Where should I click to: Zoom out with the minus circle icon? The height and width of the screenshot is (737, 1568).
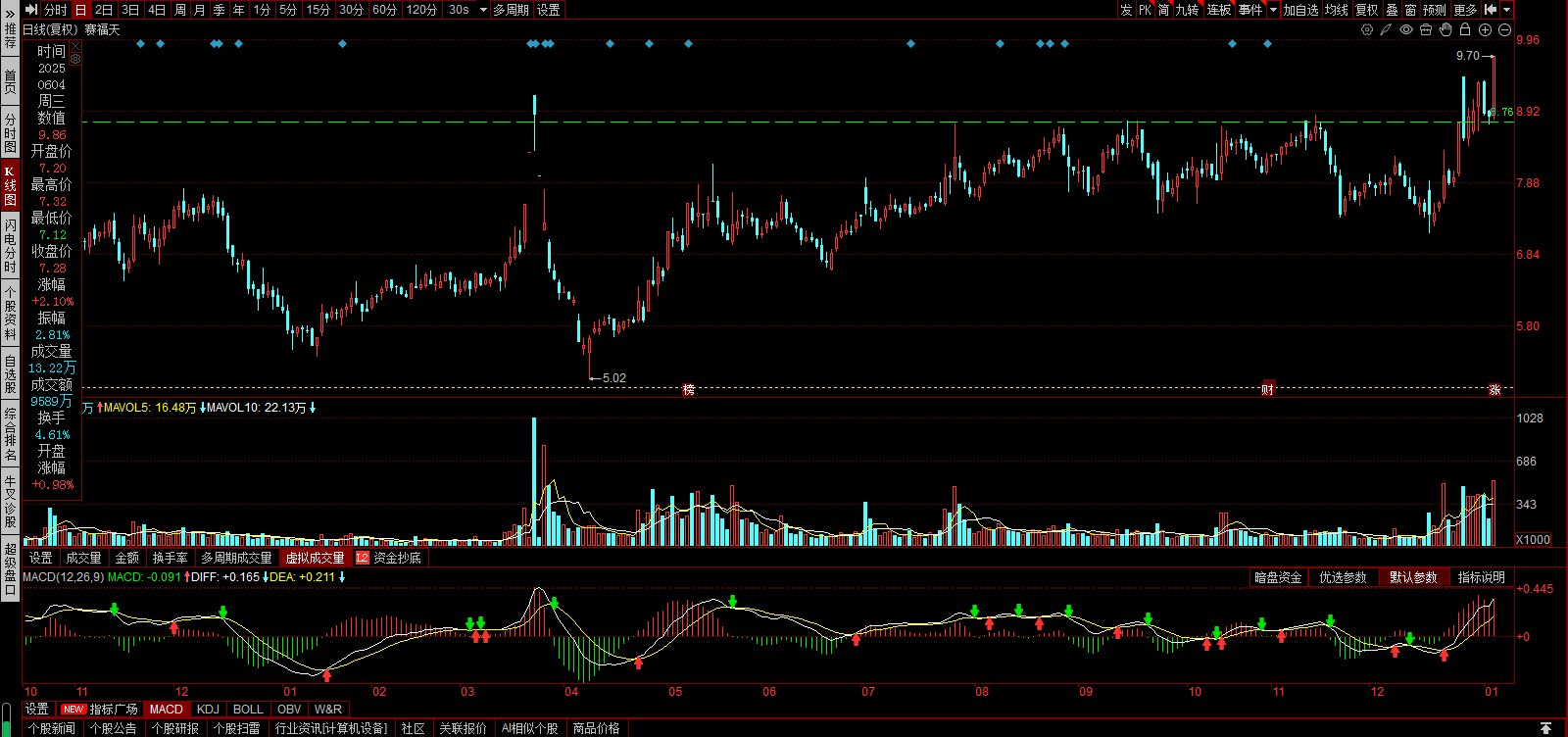(1505, 29)
